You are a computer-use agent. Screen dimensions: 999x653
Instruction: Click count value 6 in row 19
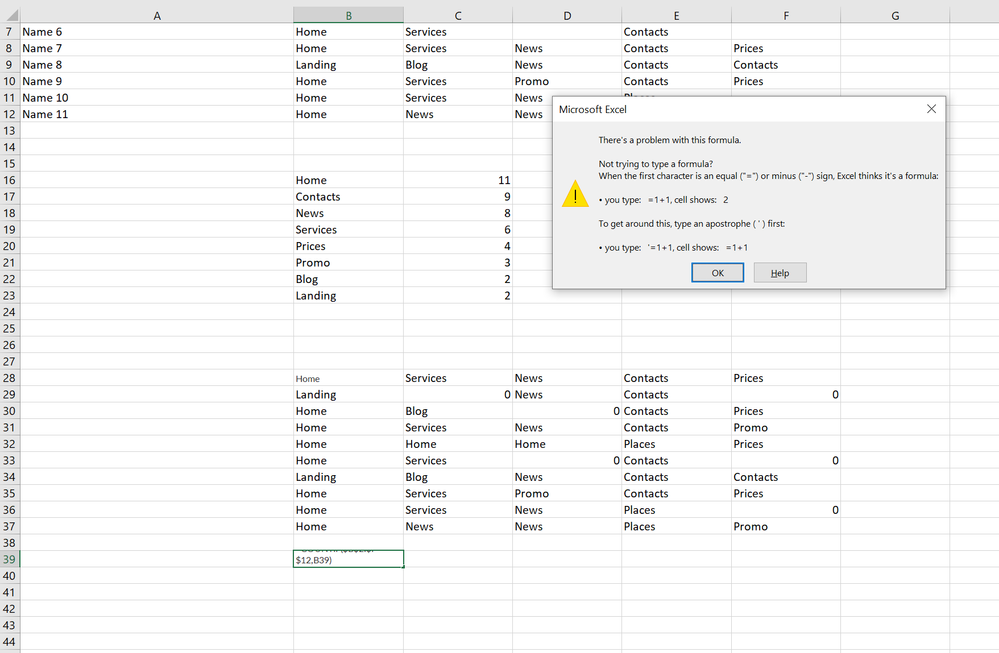click(458, 230)
